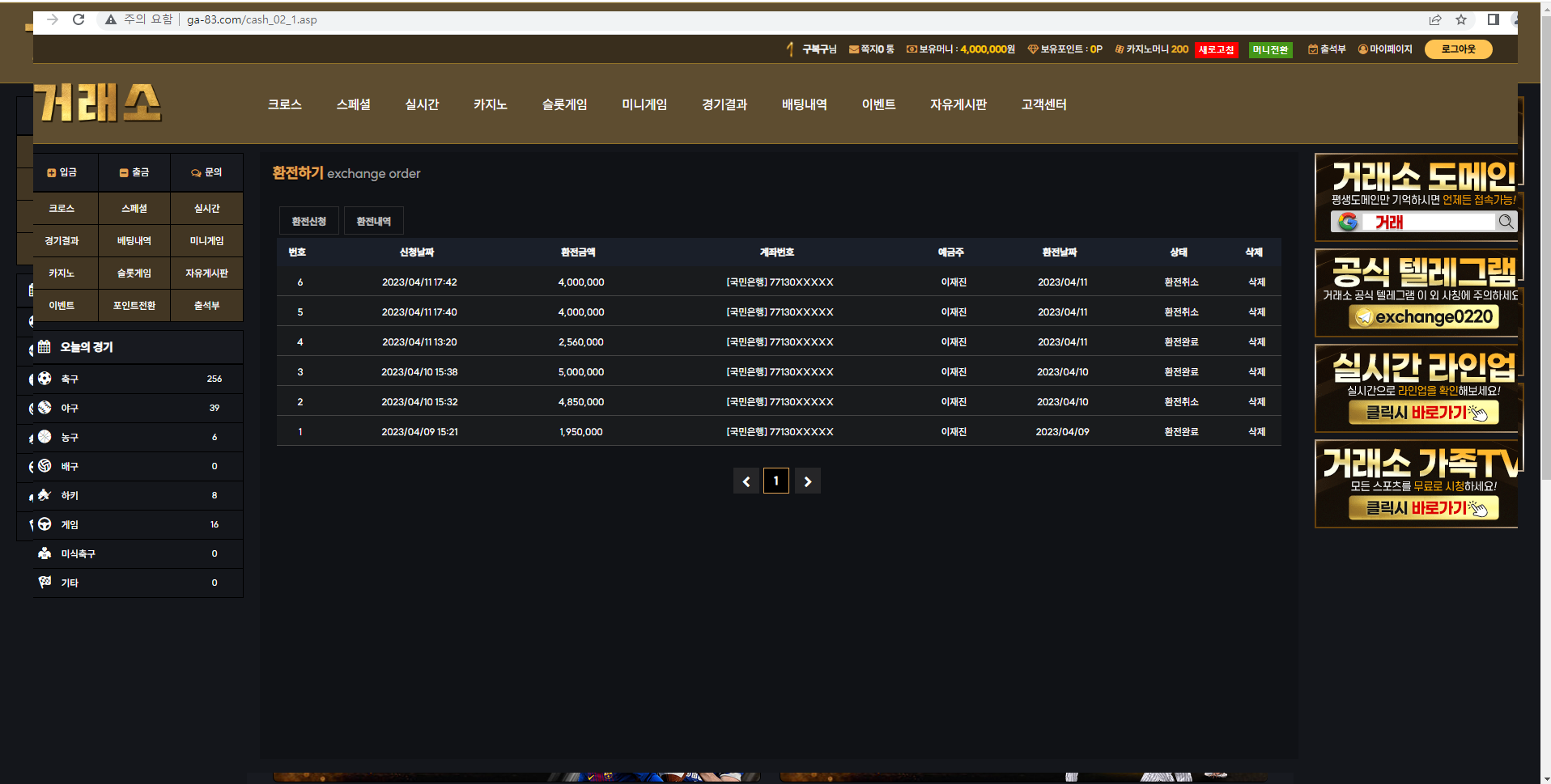The height and width of the screenshot is (784, 1551).
Task: Open the browser side panel icon
Action: click(1494, 19)
